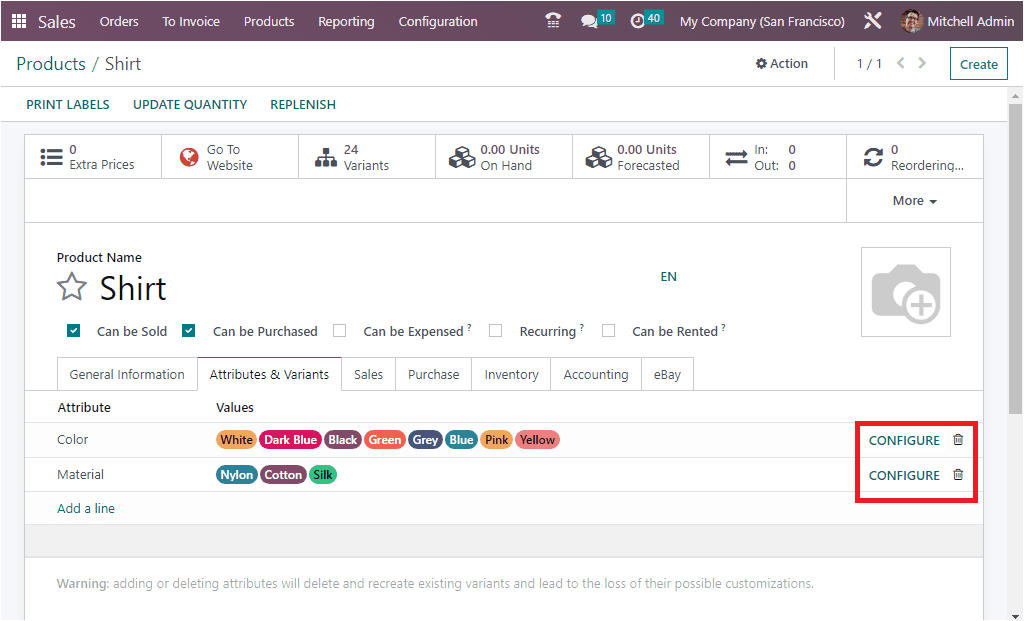Open the activities clock icon
This screenshot has width=1024, height=621.
[637, 22]
